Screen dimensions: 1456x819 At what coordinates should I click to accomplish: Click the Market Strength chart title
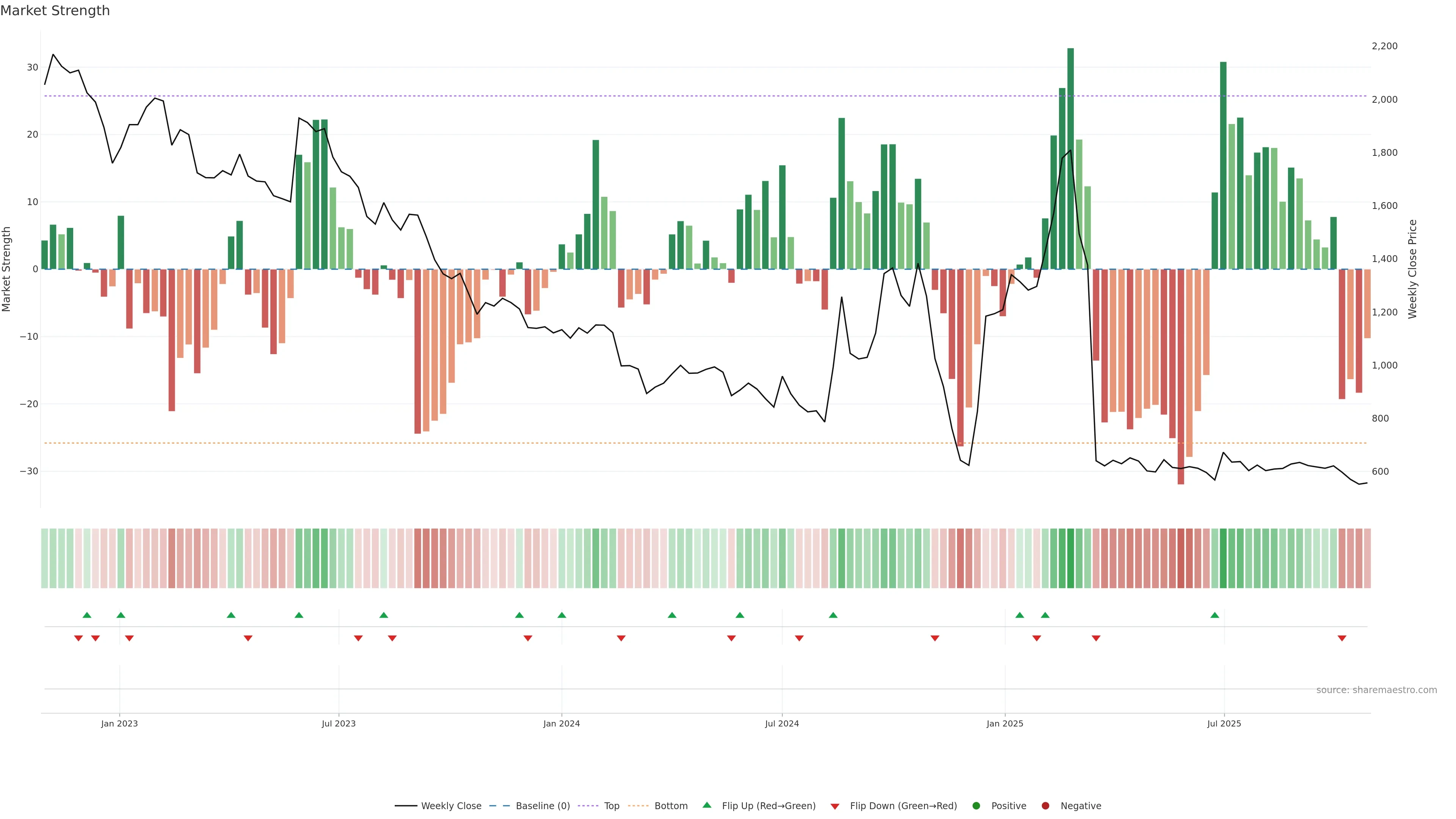coord(55,11)
